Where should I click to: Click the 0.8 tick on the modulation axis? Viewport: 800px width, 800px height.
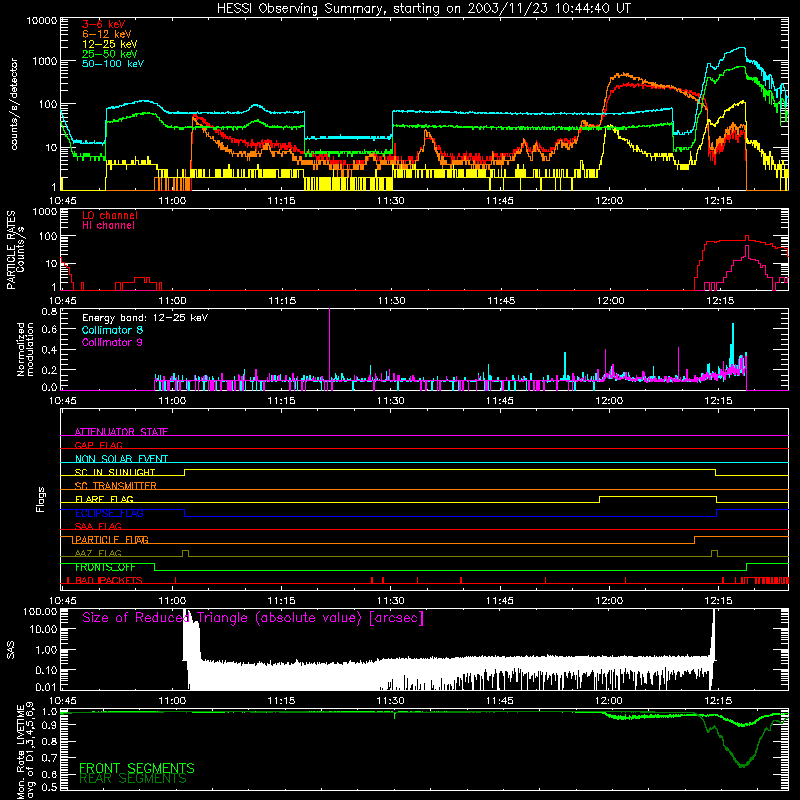point(49,311)
